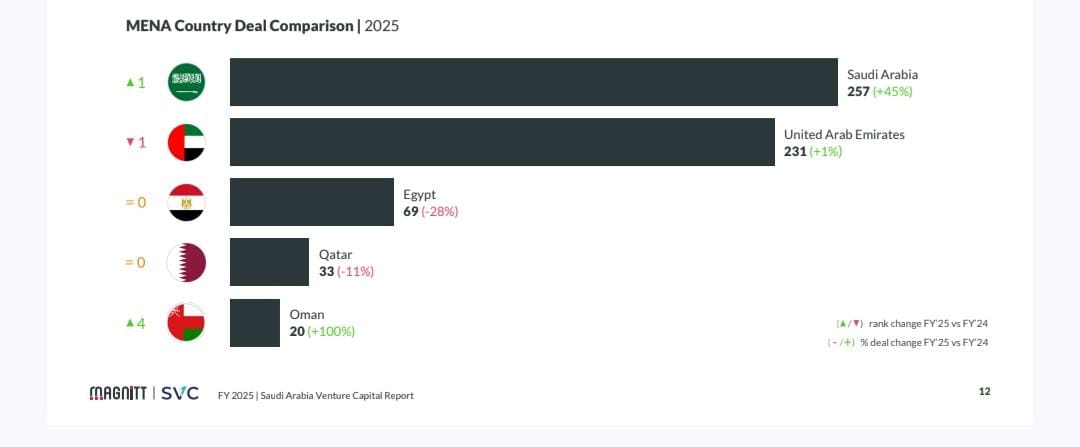Click the United Arab Emirates flag icon

[186, 142]
